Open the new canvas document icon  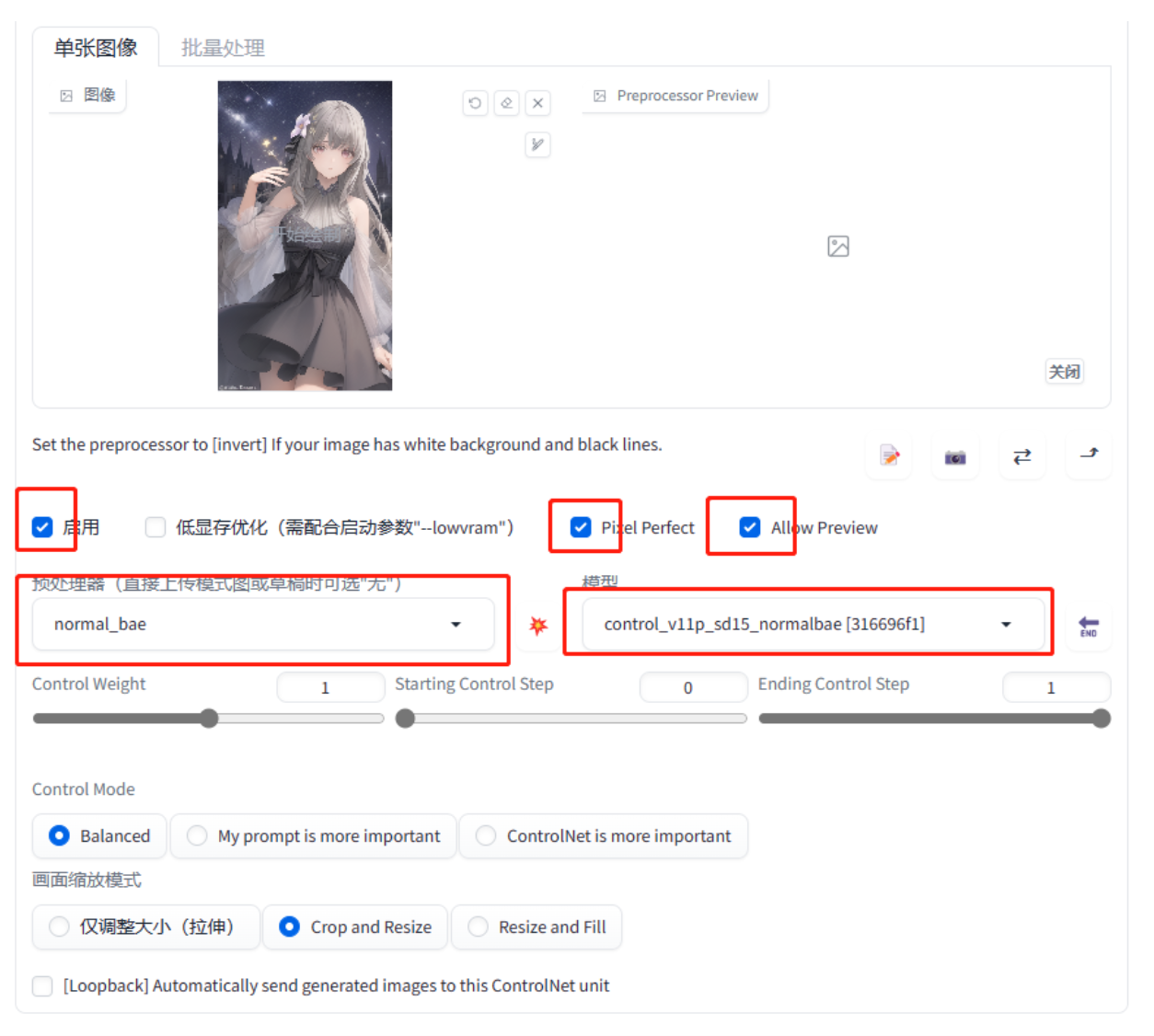click(888, 455)
